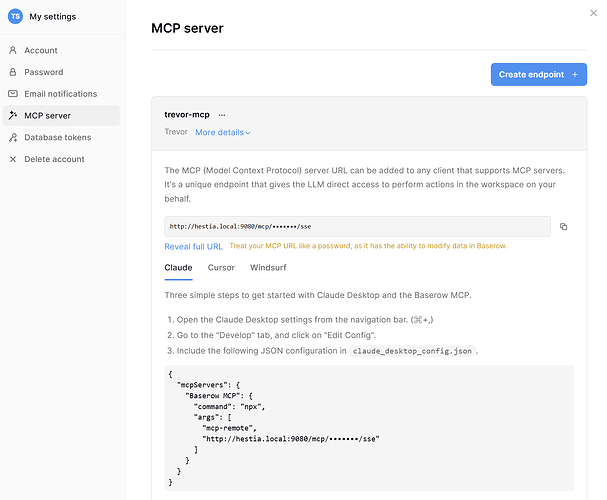Viewport: 607px width, 500px height.
Task: Click the "Baserow MCP" JSON key
Action: (x=214, y=396)
